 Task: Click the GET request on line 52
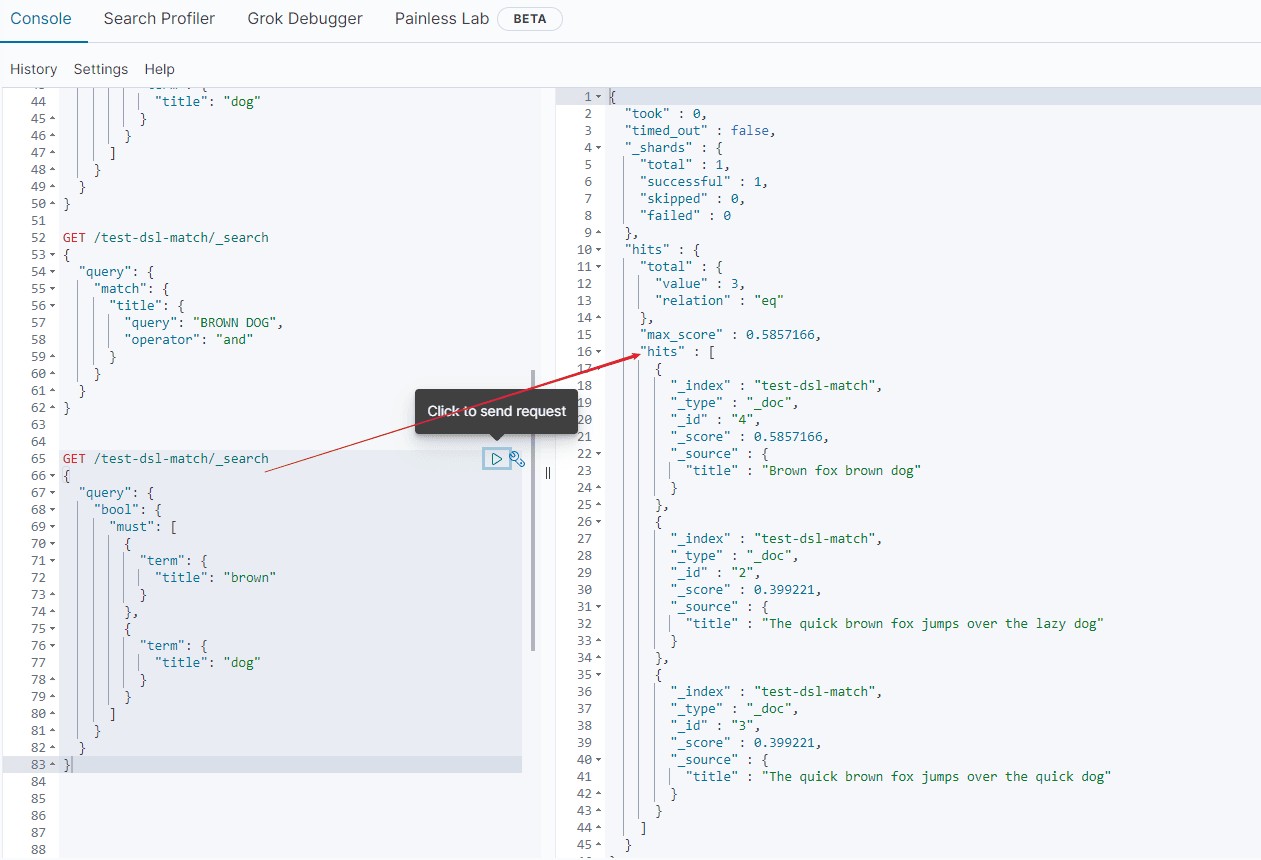165,238
